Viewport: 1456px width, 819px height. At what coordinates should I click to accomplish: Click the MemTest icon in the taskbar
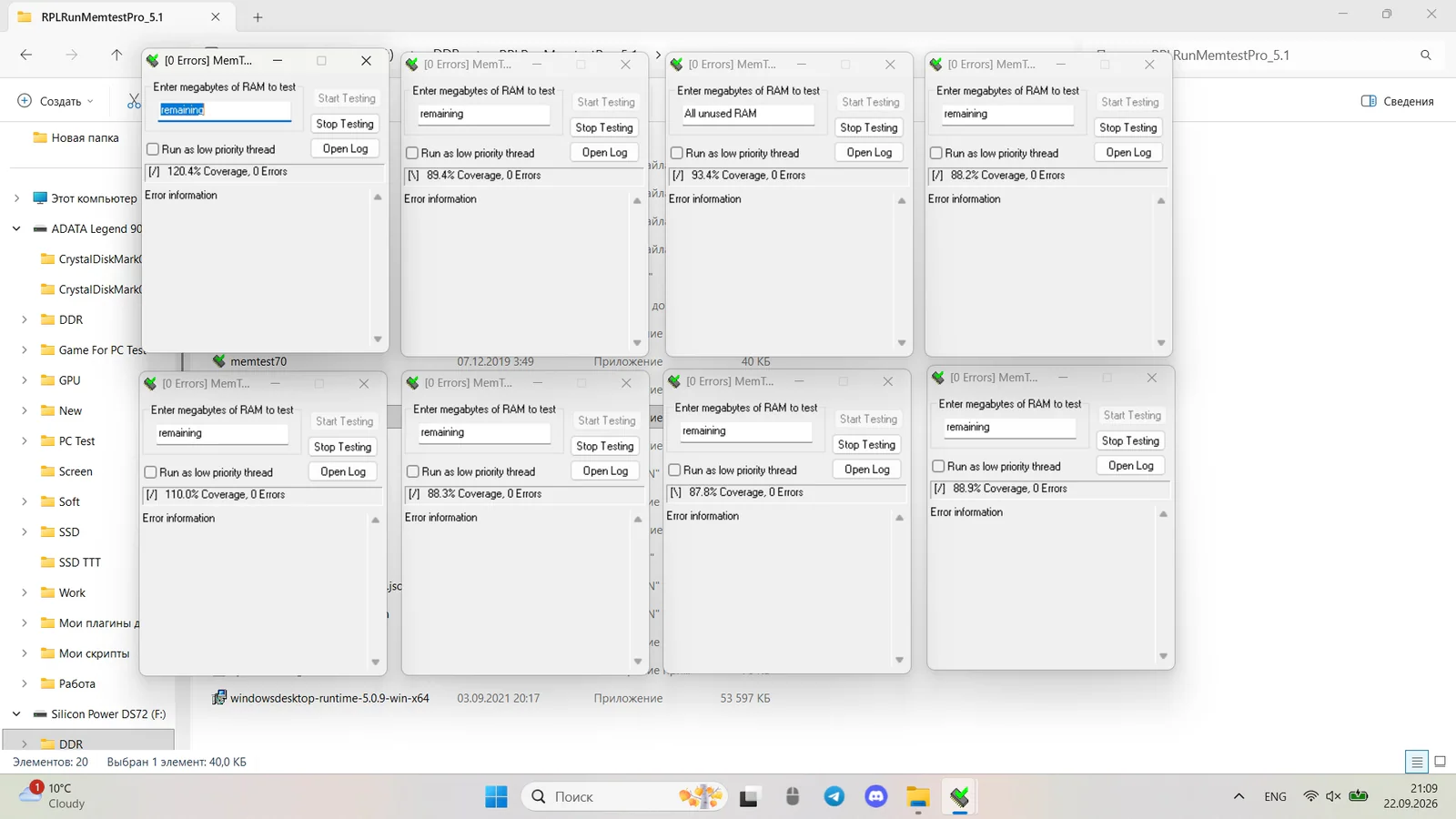point(960,797)
